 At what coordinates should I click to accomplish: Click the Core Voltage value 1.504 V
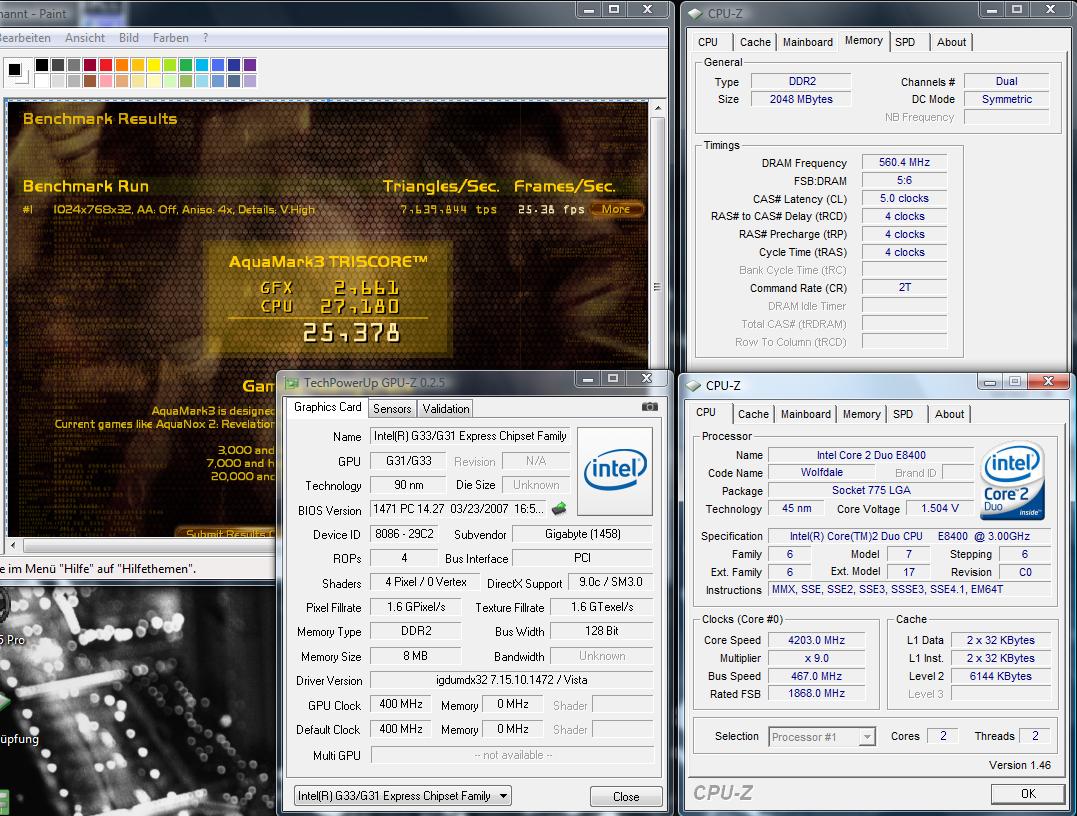[x=939, y=508]
